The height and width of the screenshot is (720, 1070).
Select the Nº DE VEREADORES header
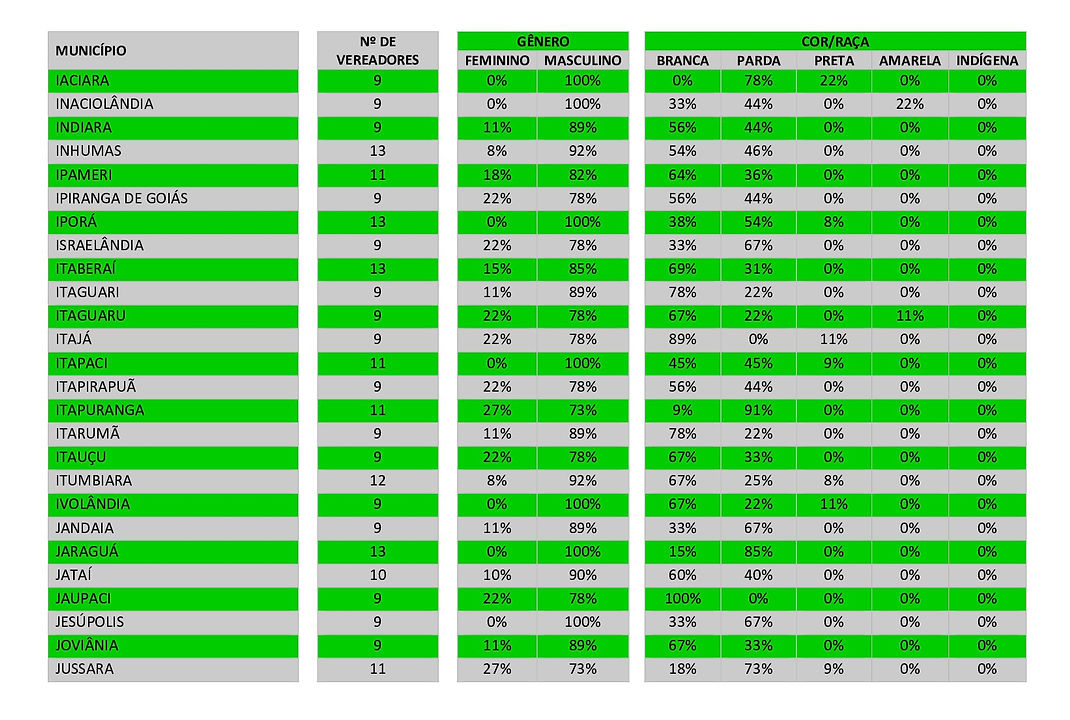[377, 51]
